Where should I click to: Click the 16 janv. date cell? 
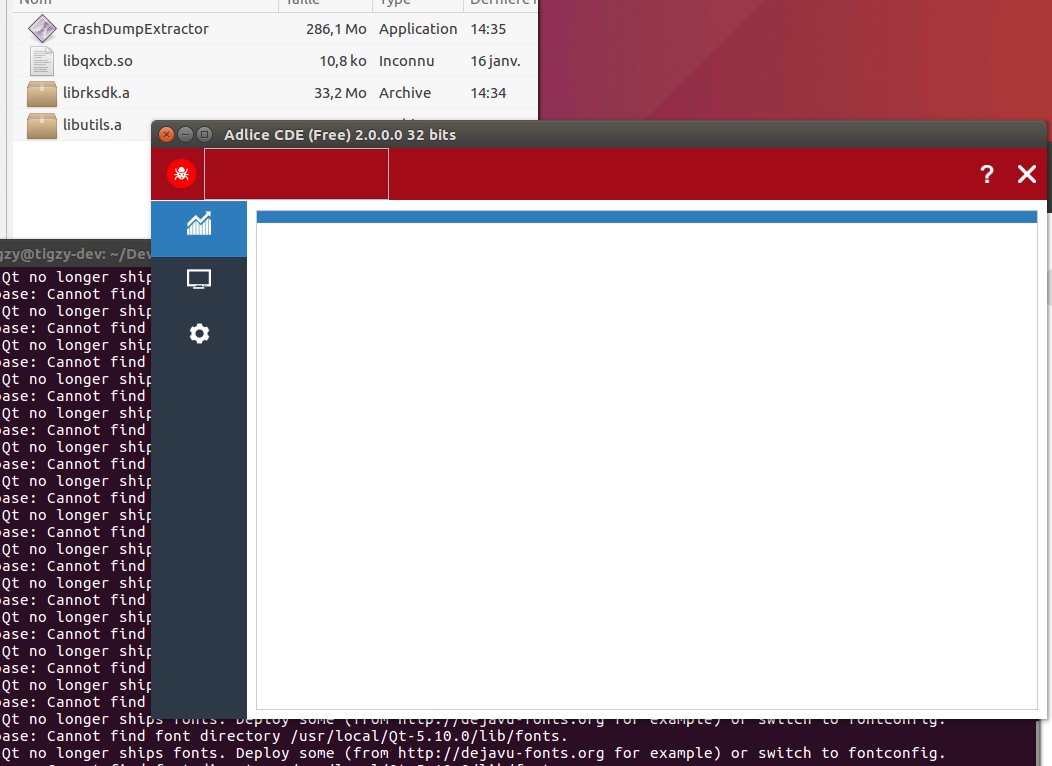click(x=495, y=61)
